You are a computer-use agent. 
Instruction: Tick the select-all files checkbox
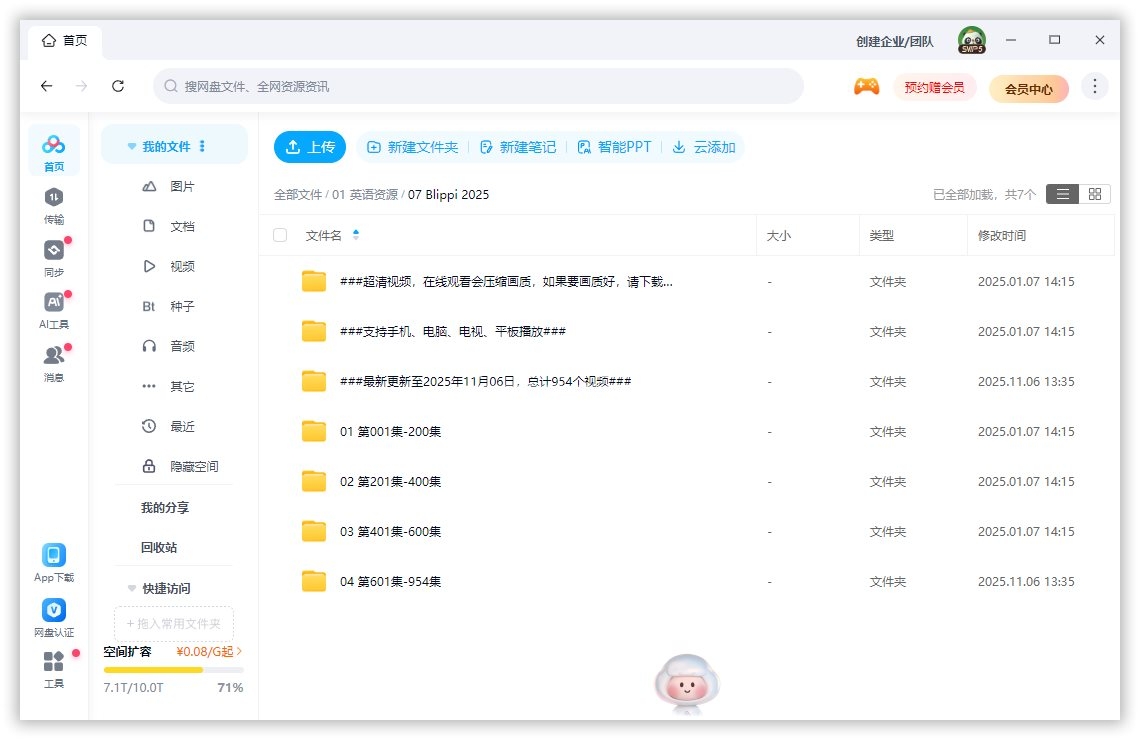280,235
